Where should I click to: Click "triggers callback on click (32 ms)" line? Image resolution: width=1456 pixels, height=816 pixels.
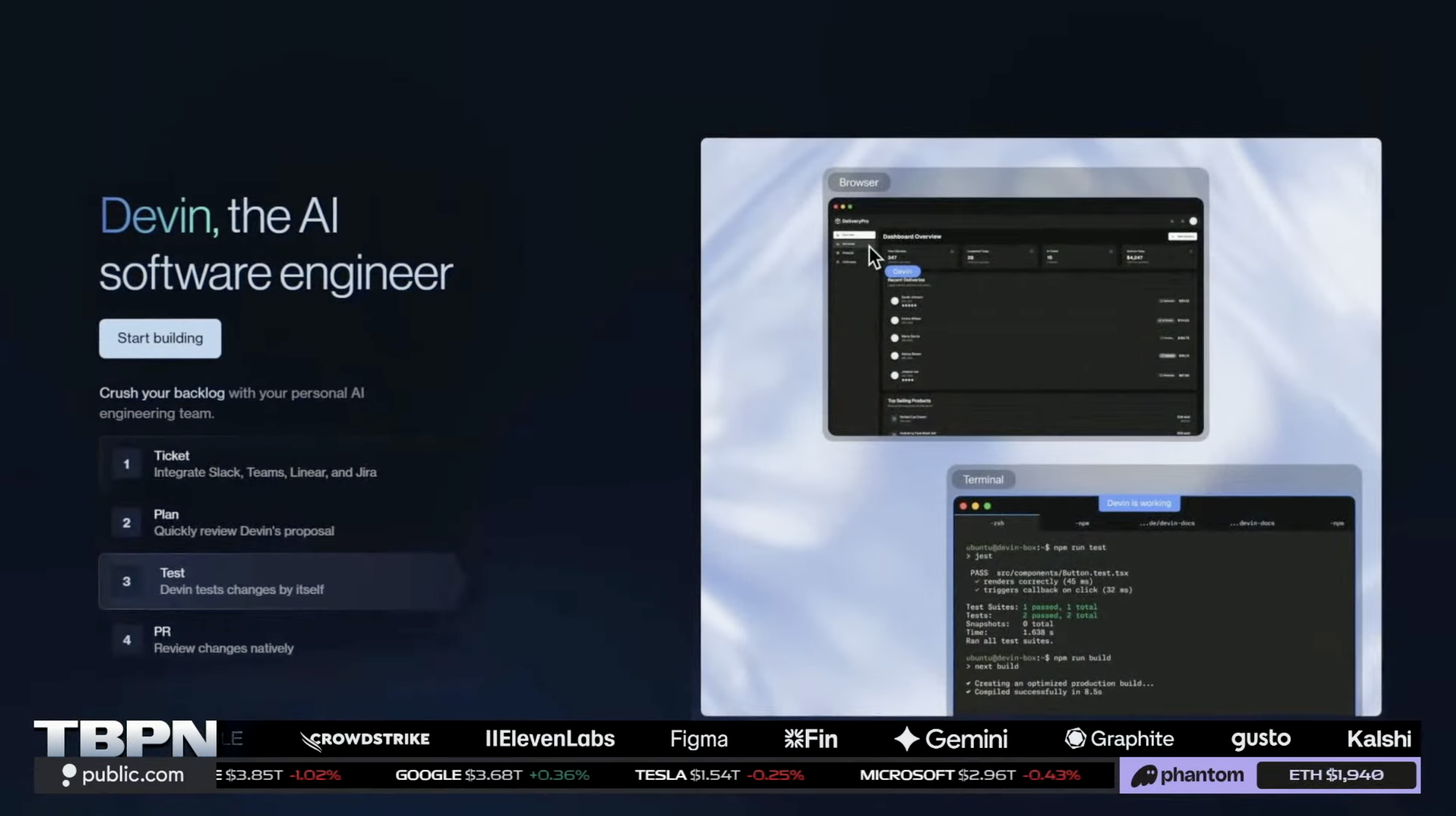pos(1053,591)
